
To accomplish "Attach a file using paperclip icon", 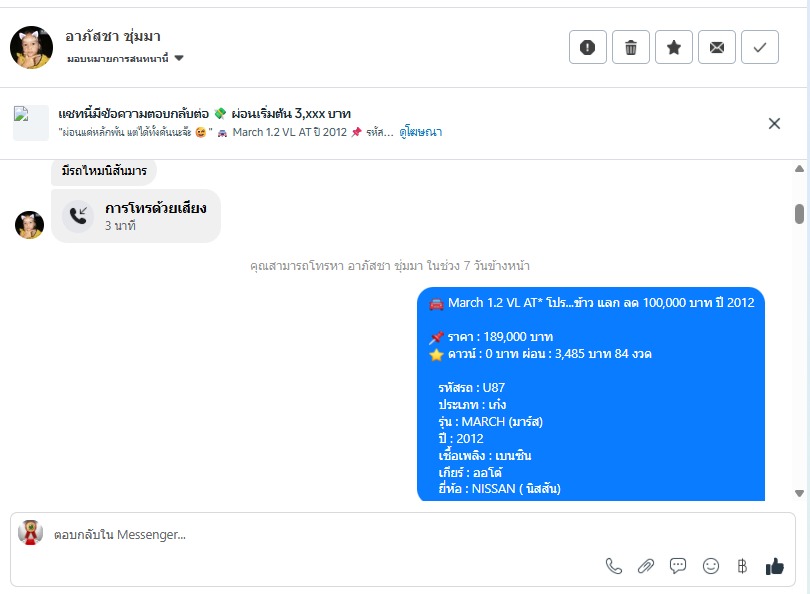I will tap(646, 566).
